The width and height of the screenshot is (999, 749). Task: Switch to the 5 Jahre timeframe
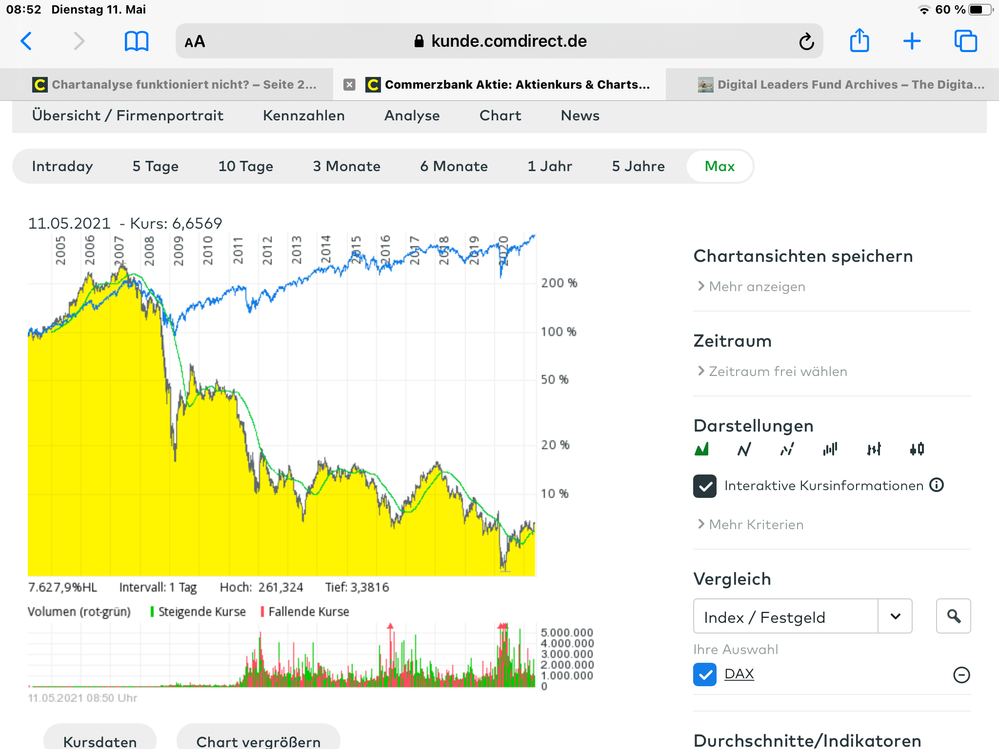tap(638, 166)
